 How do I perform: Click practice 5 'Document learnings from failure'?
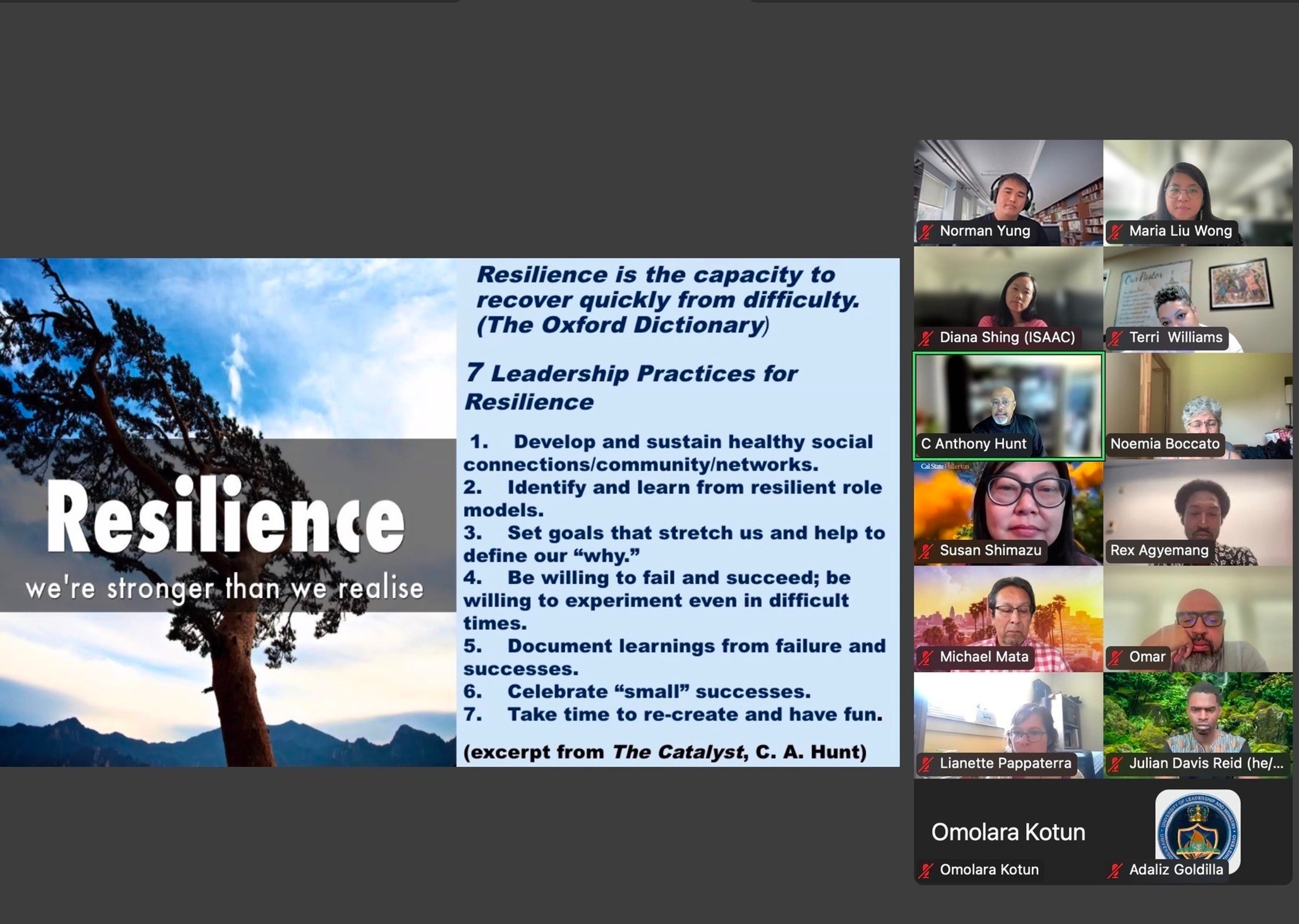[x=674, y=657]
